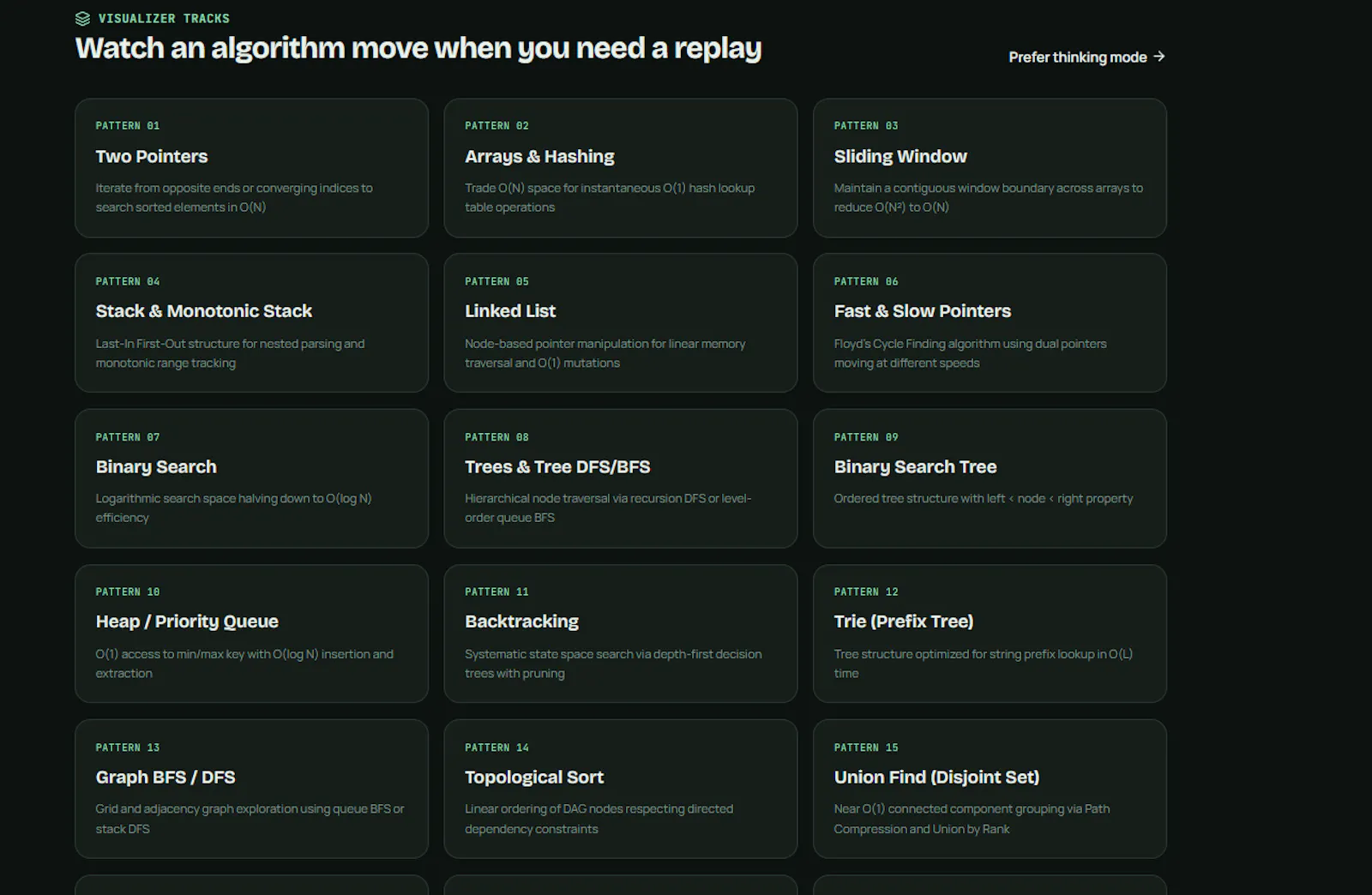
Task: Click the 'Trade O(N) space' description
Action: (610, 198)
